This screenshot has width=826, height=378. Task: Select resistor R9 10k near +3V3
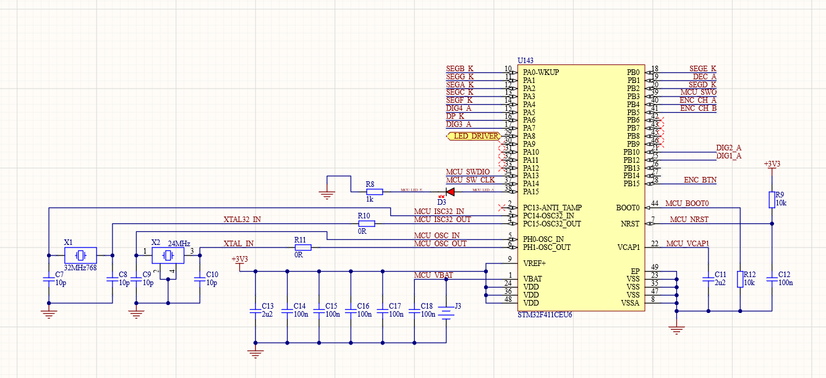[772, 200]
